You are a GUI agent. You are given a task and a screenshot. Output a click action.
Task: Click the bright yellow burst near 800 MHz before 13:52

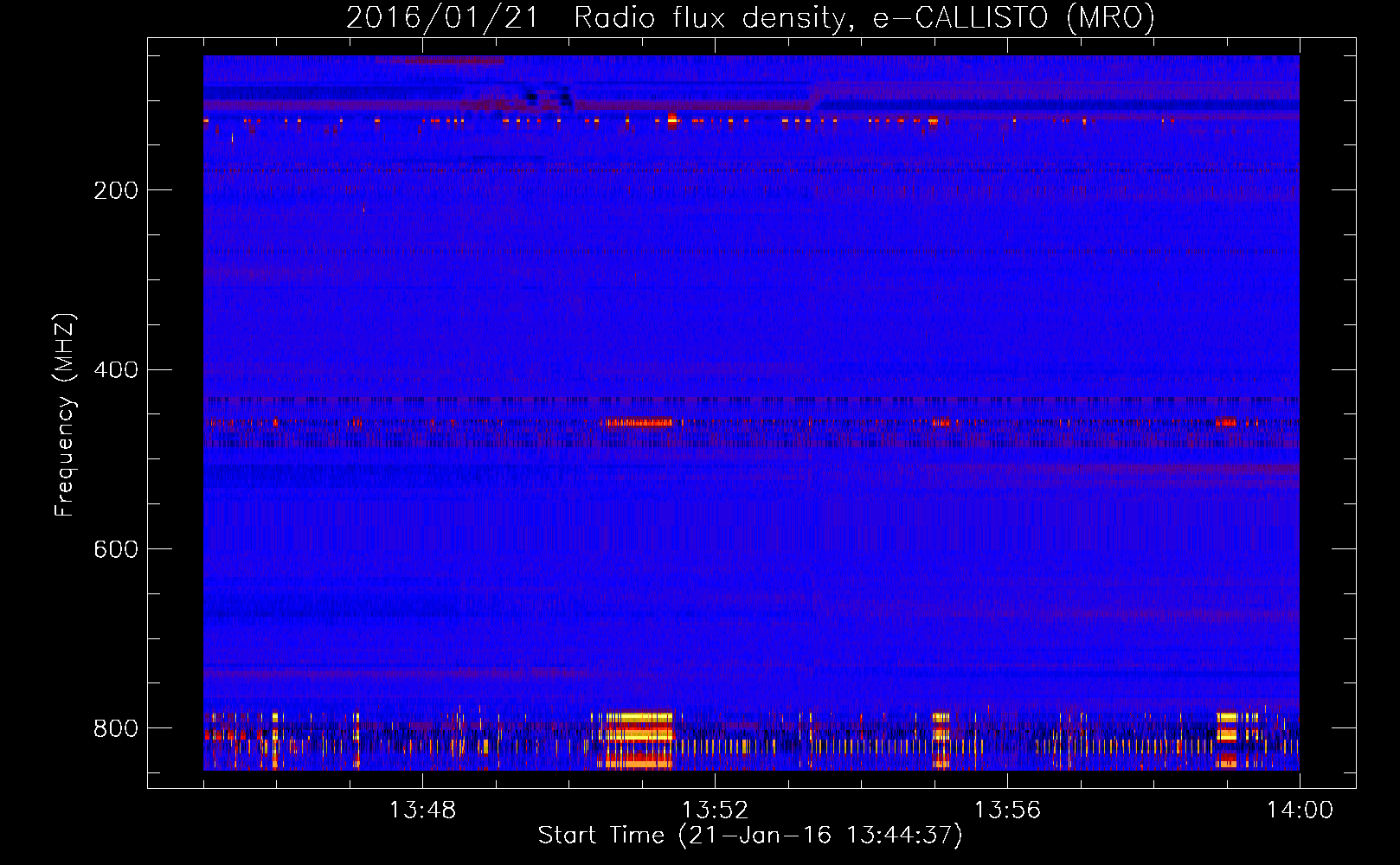[x=639, y=740]
